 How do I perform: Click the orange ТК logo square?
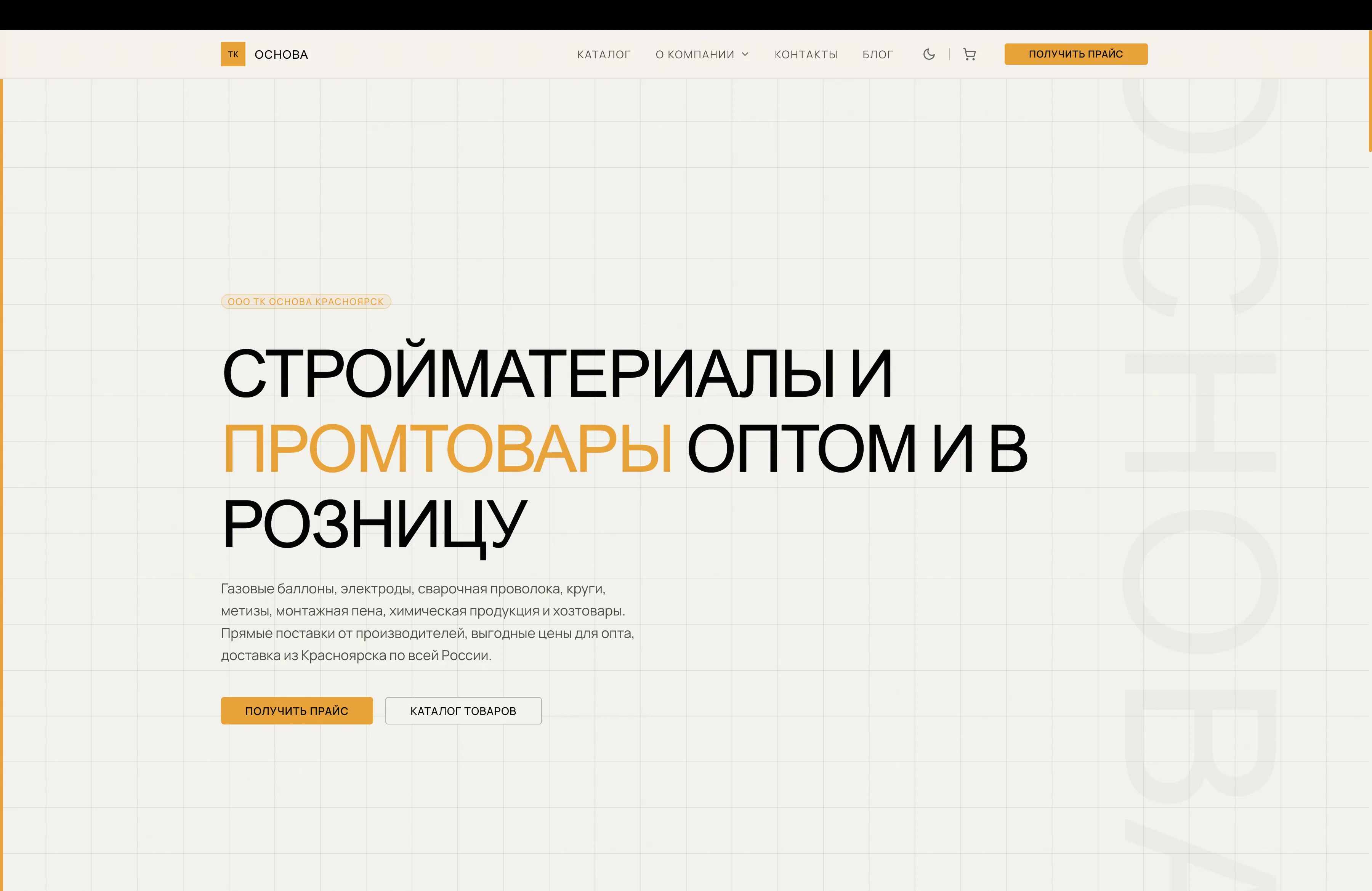click(x=233, y=54)
